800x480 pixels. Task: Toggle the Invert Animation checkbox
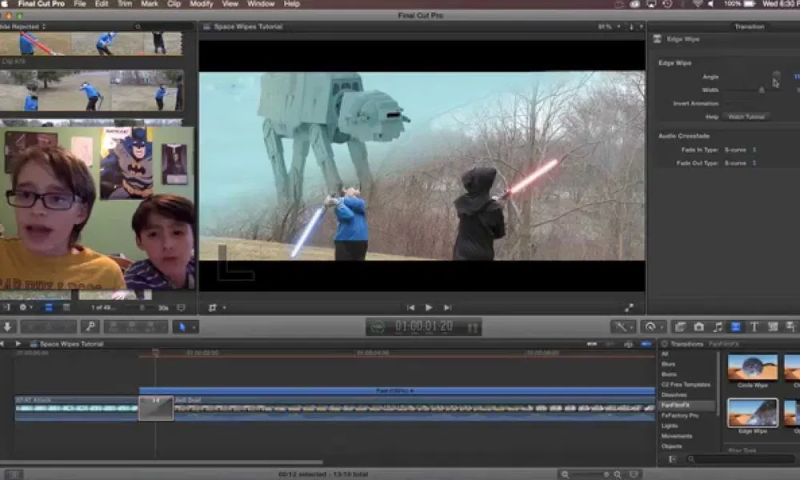[729, 104]
